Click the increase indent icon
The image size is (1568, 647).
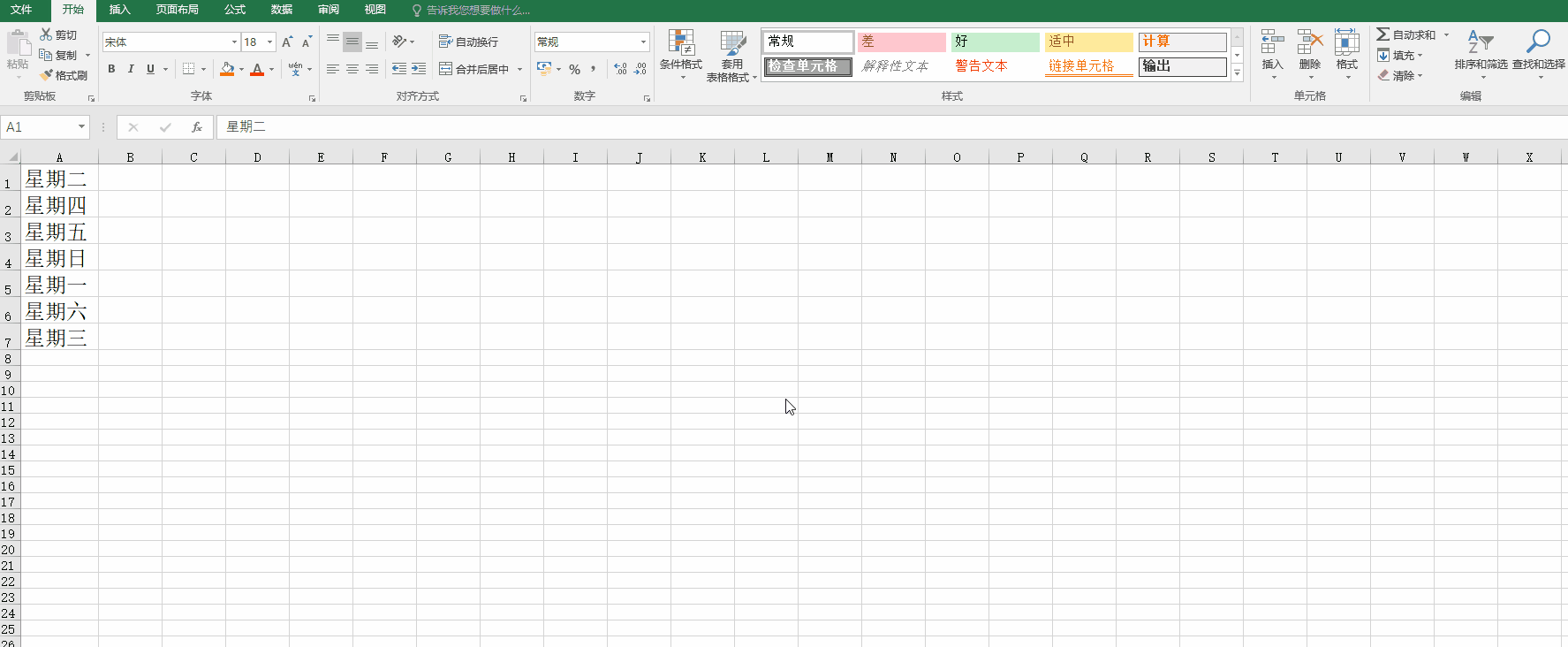click(419, 69)
